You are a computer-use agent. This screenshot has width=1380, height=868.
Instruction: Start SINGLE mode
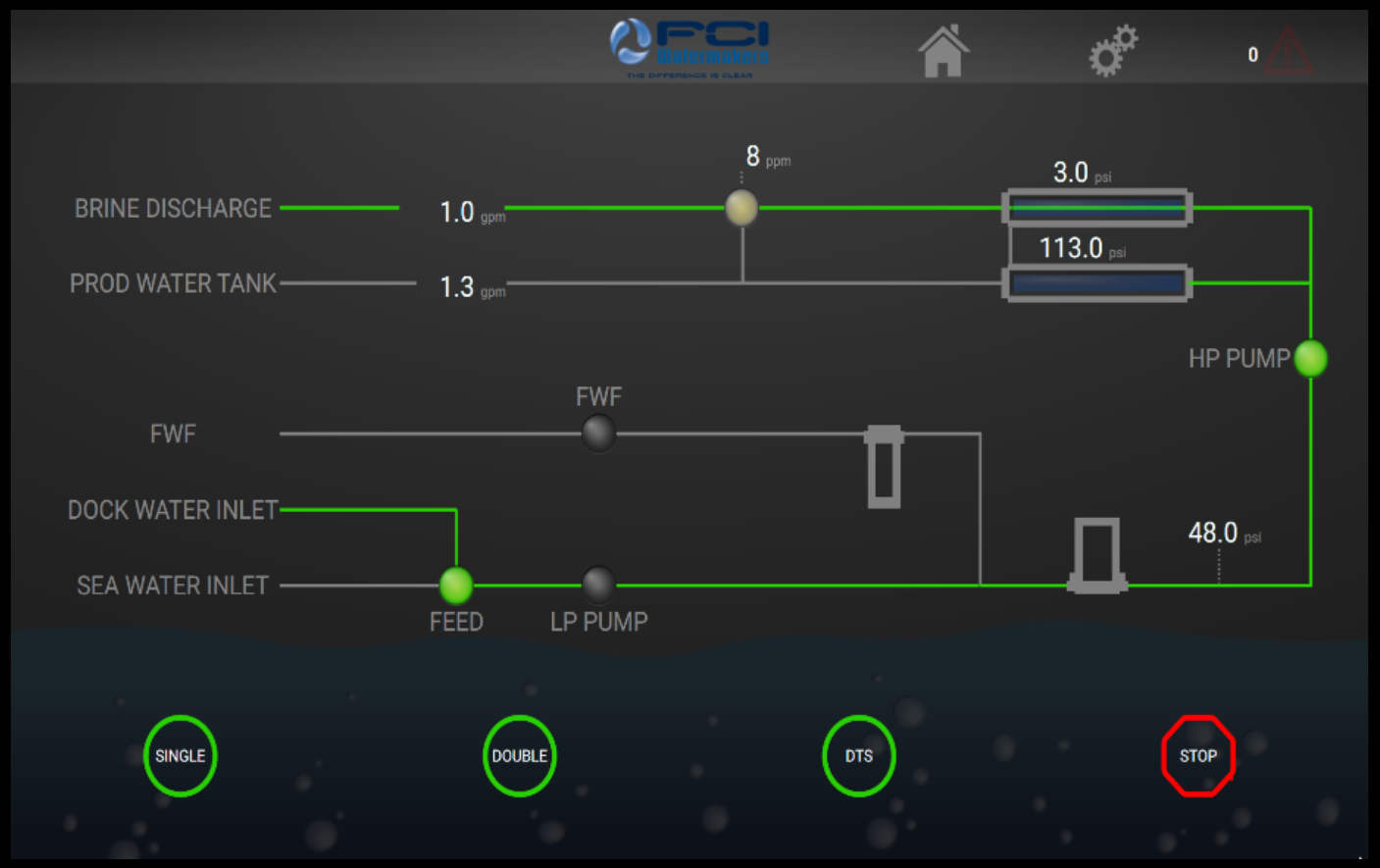pyautogui.click(x=180, y=756)
